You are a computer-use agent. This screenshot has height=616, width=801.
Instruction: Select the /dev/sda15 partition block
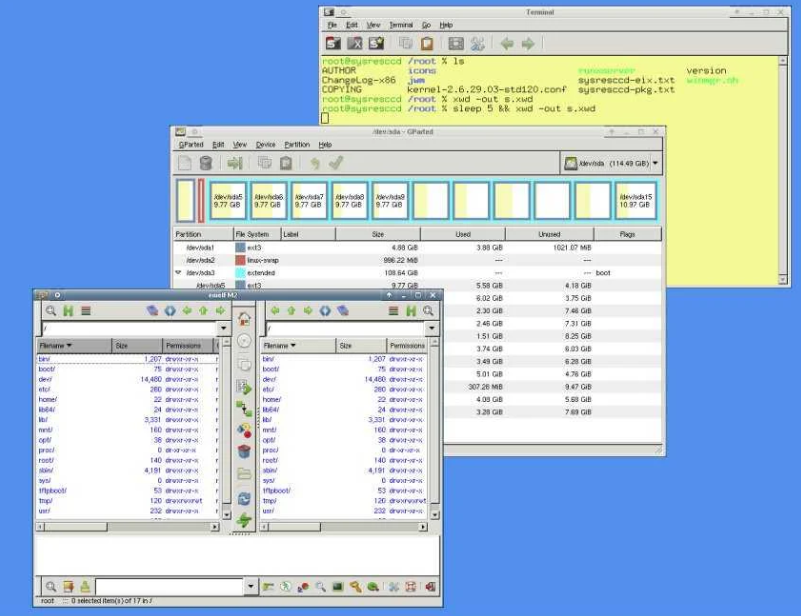tap(636, 201)
